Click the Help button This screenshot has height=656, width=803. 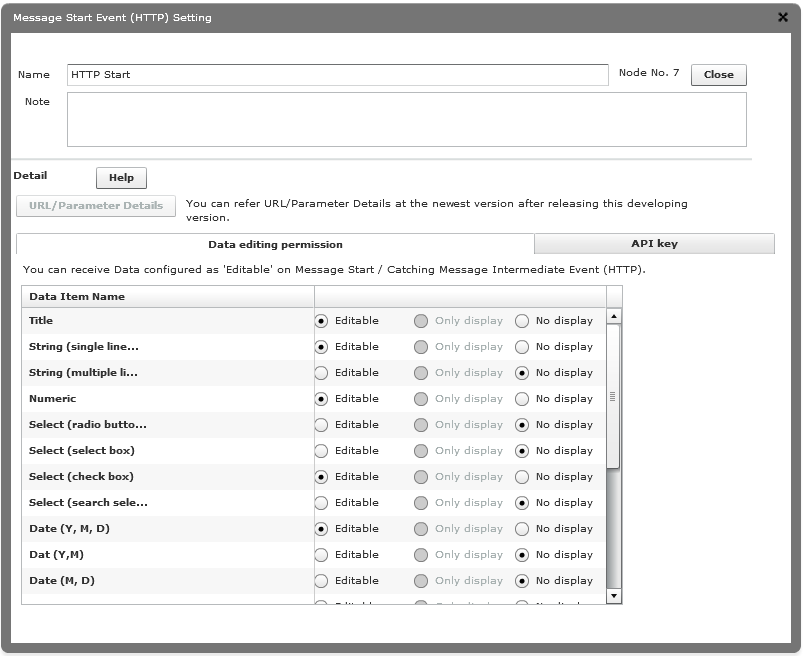click(120, 178)
